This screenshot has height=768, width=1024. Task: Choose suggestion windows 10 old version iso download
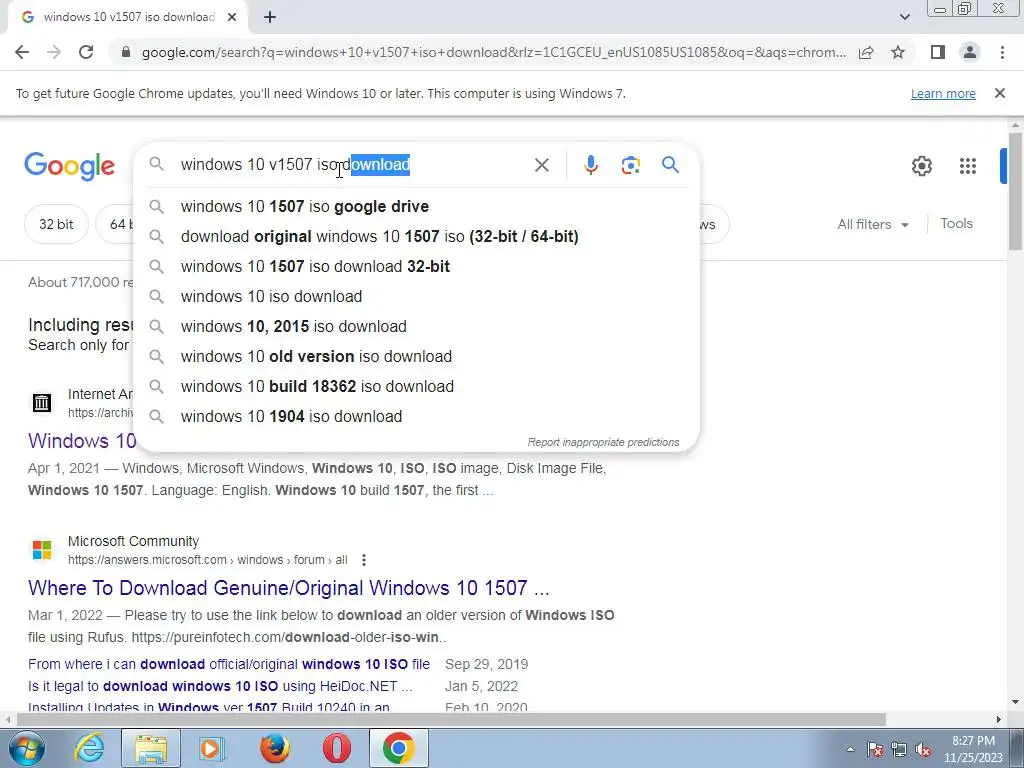pos(416,357)
